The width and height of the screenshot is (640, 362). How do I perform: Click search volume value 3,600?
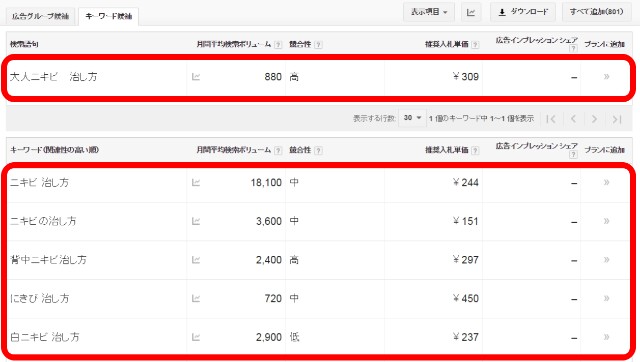(269, 221)
